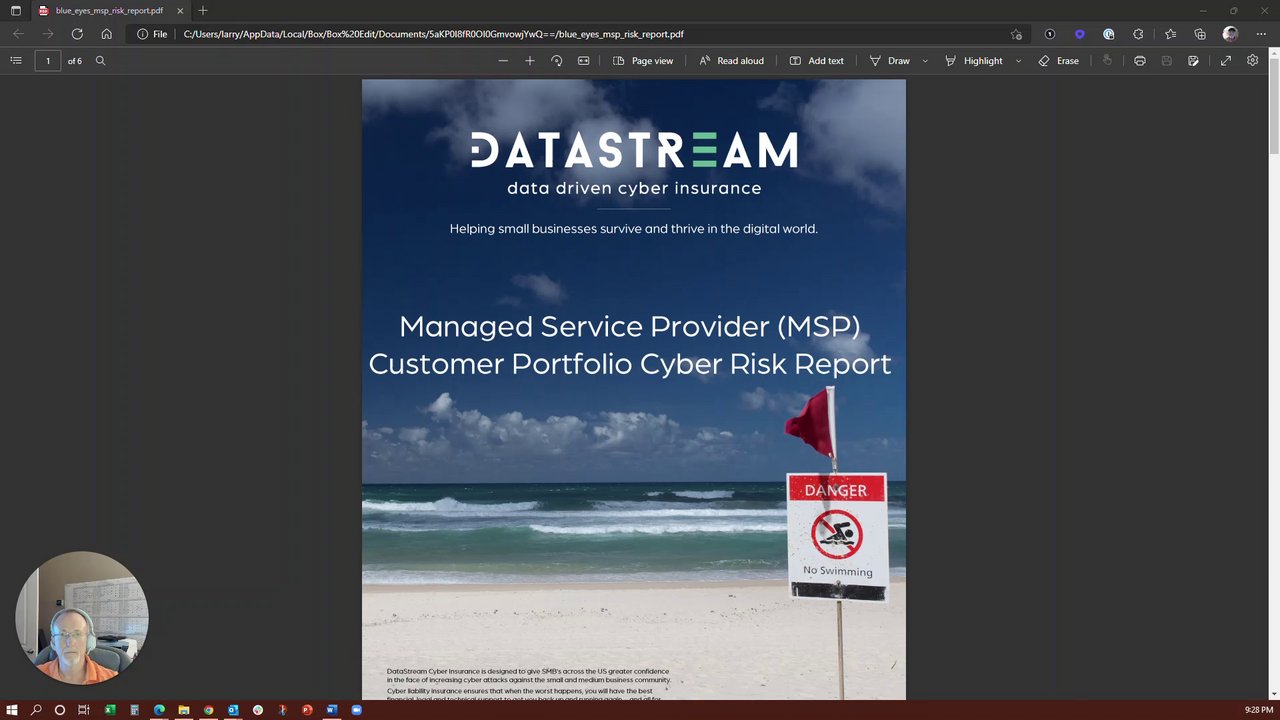Screen dimensions: 1280x720
Task: Click the page number field
Action: 47,61
